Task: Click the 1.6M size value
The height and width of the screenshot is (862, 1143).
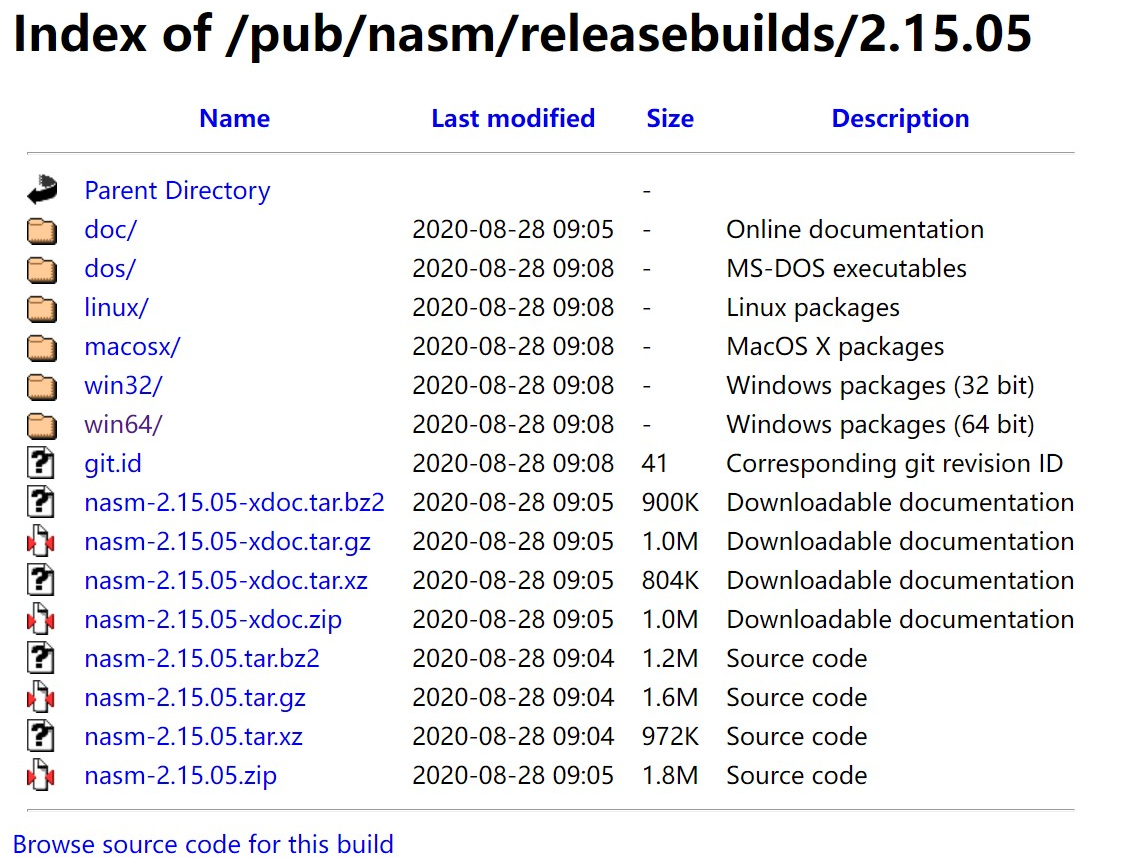Action: [x=670, y=697]
